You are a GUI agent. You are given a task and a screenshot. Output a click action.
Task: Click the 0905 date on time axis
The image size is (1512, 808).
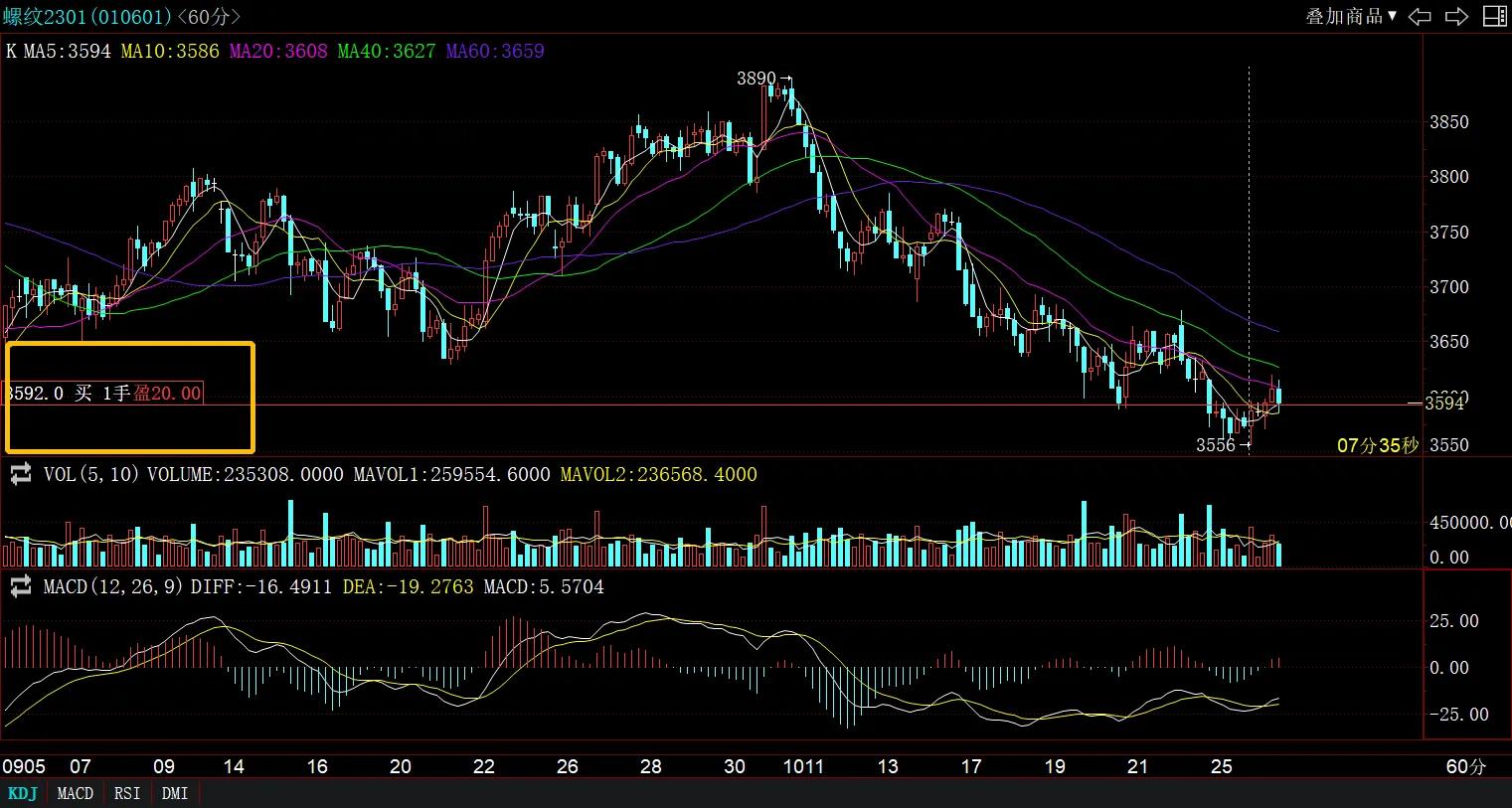24,766
